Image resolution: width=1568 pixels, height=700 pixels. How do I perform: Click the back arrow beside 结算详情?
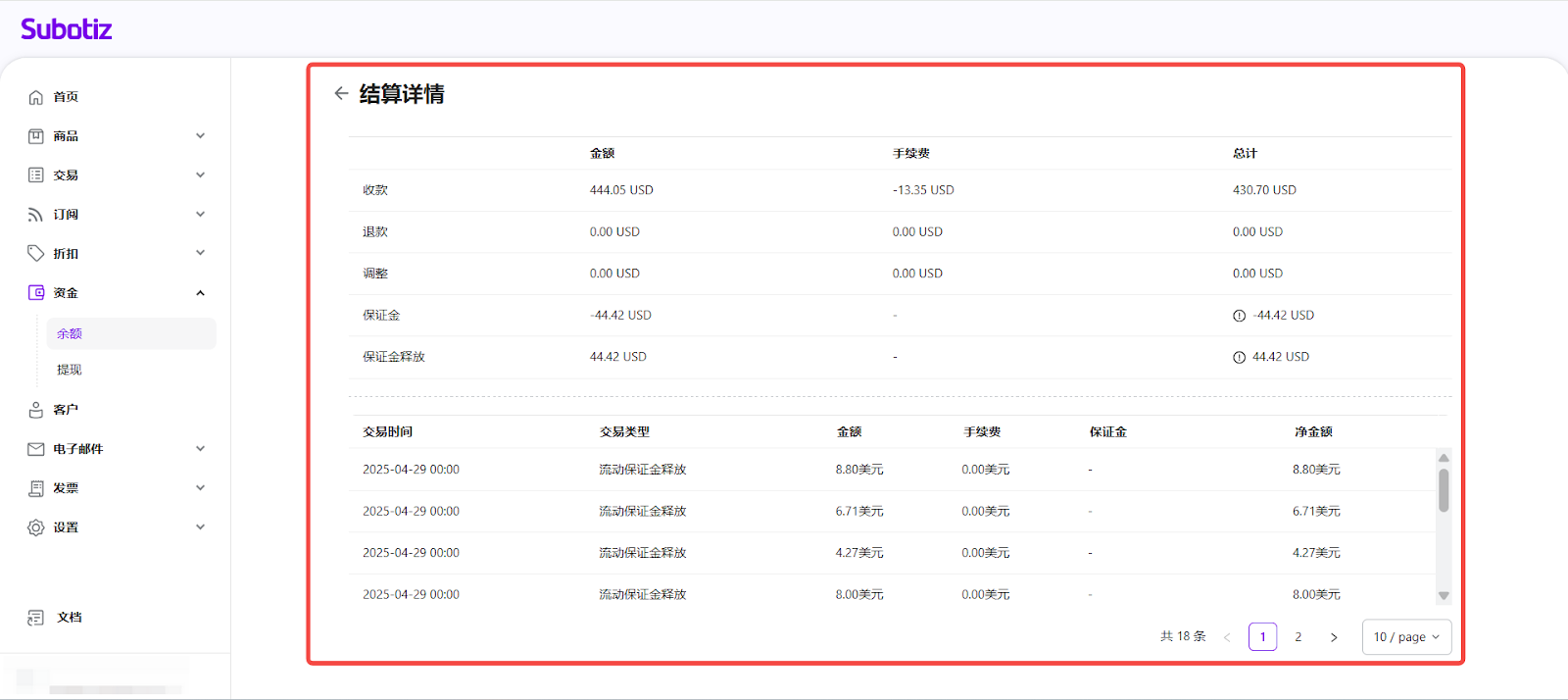pos(341,93)
